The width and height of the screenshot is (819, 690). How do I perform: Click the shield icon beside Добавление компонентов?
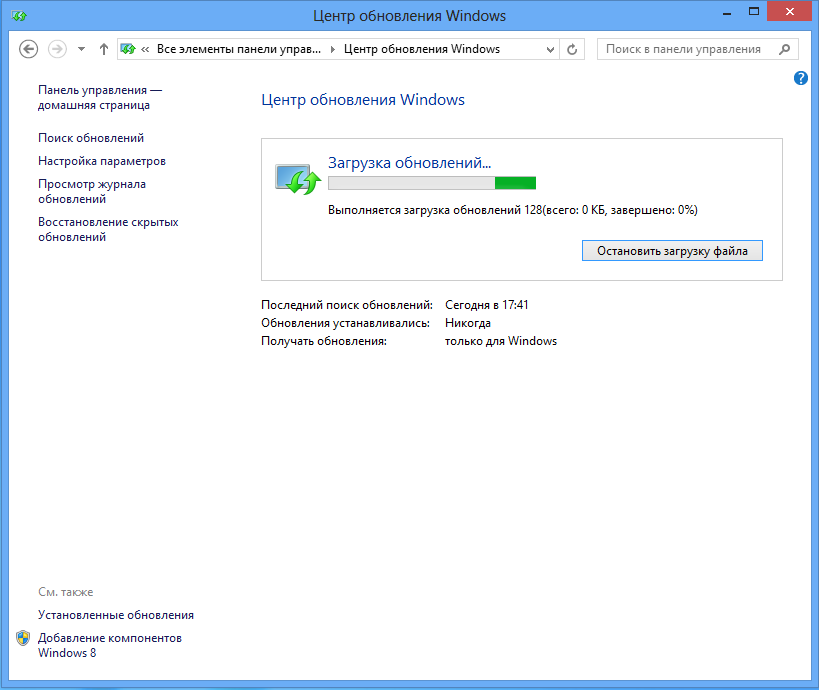pyautogui.click(x=23, y=638)
